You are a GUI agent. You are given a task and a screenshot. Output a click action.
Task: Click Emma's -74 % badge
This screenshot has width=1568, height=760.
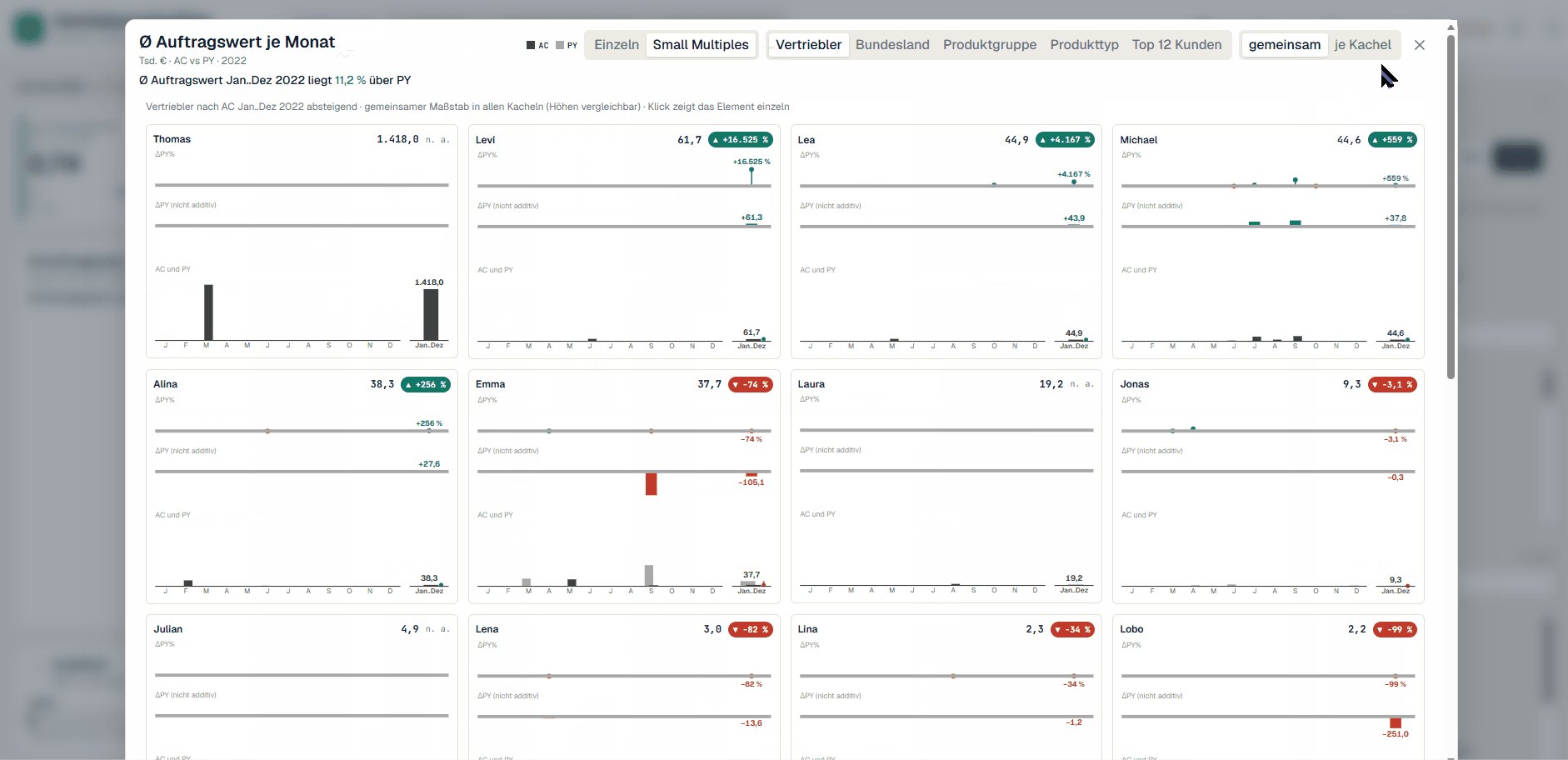[751, 385]
